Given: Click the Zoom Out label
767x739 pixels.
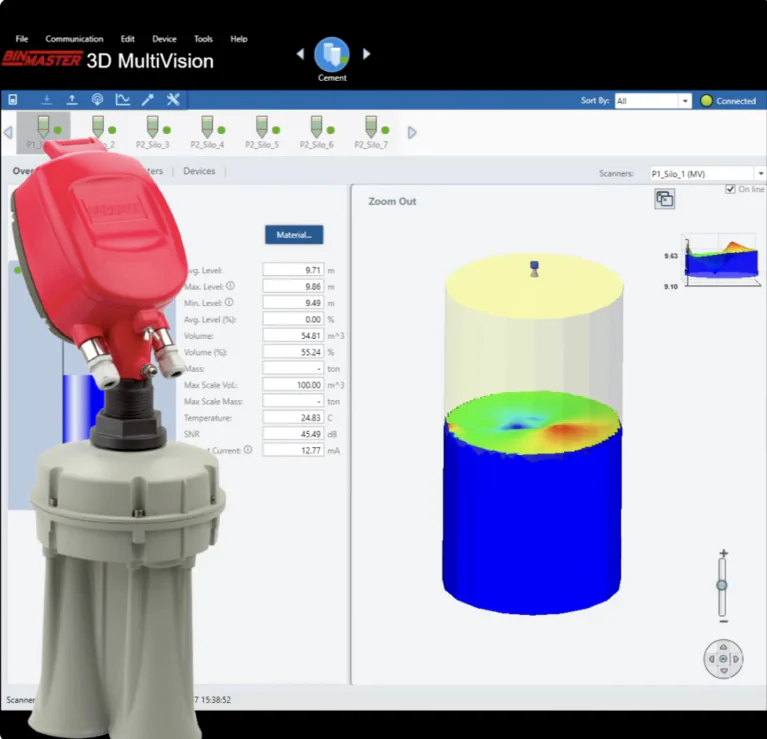Looking at the screenshot, I should pos(392,201).
